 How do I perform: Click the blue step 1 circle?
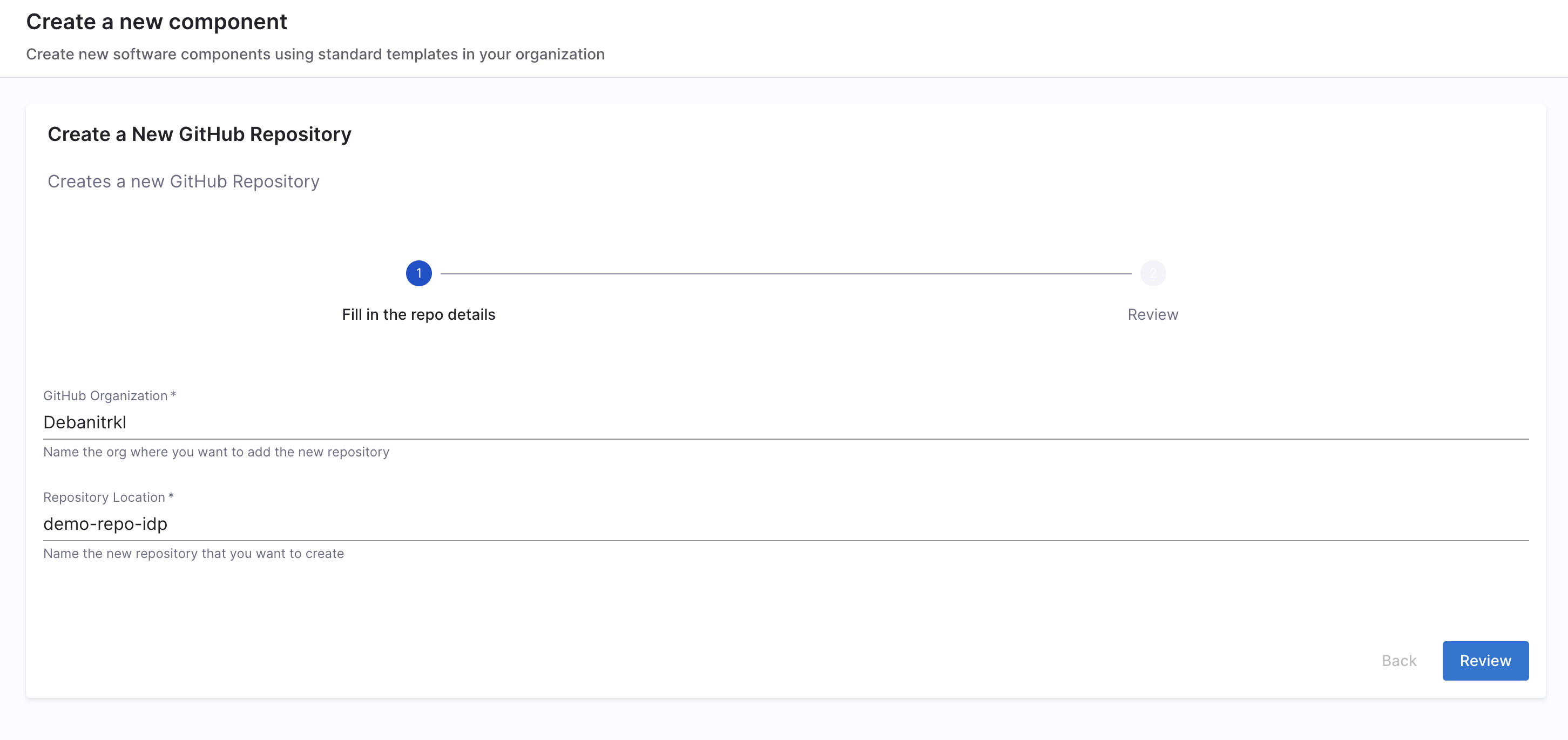point(419,273)
